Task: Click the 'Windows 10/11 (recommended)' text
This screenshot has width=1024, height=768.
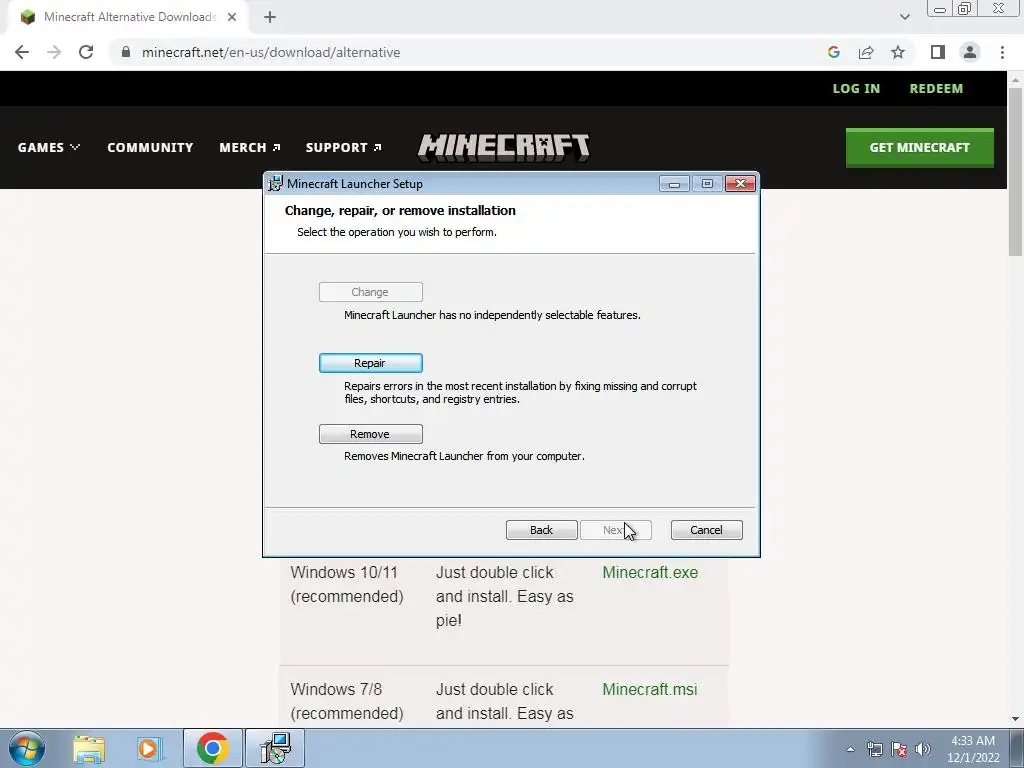Action: click(x=347, y=584)
